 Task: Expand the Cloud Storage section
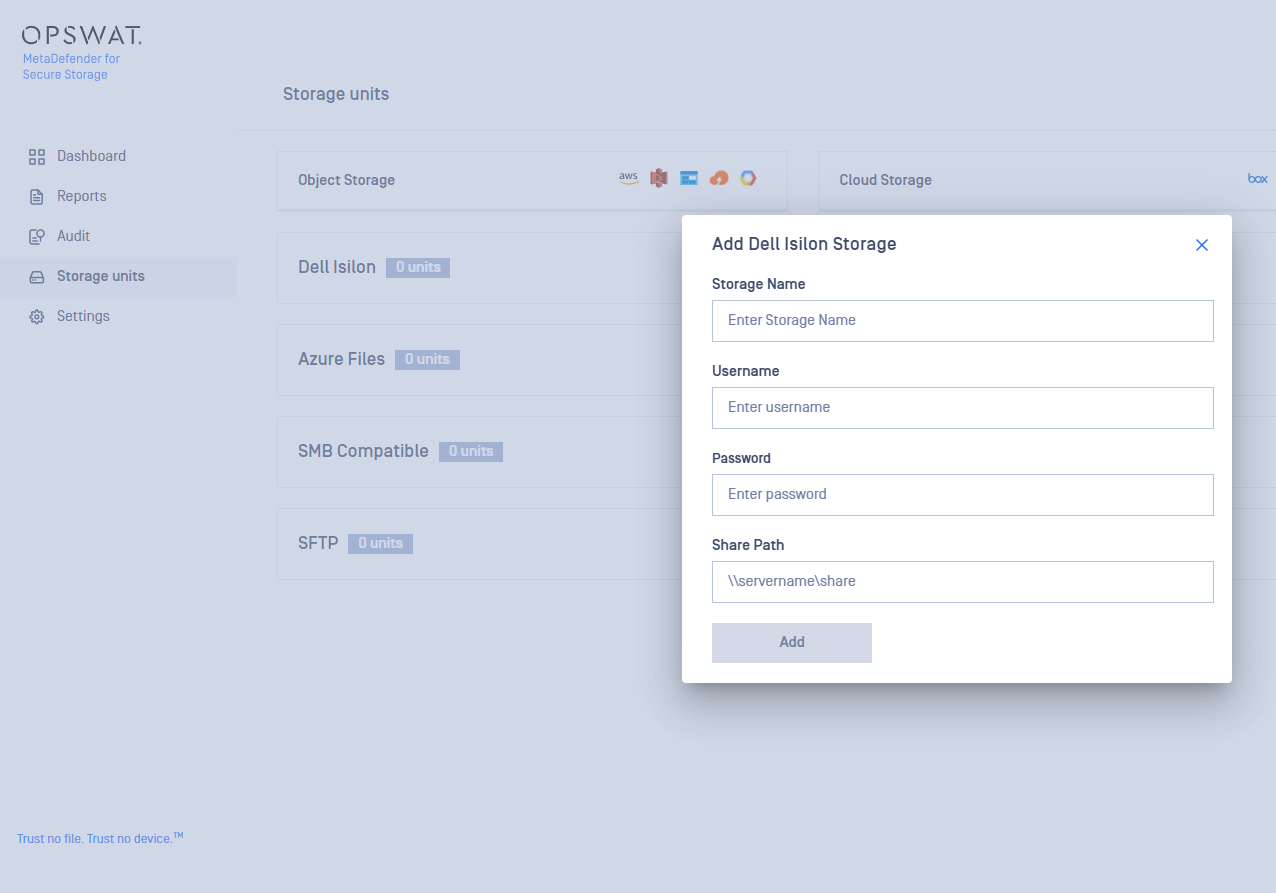pyautogui.click(x=1047, y=181)
